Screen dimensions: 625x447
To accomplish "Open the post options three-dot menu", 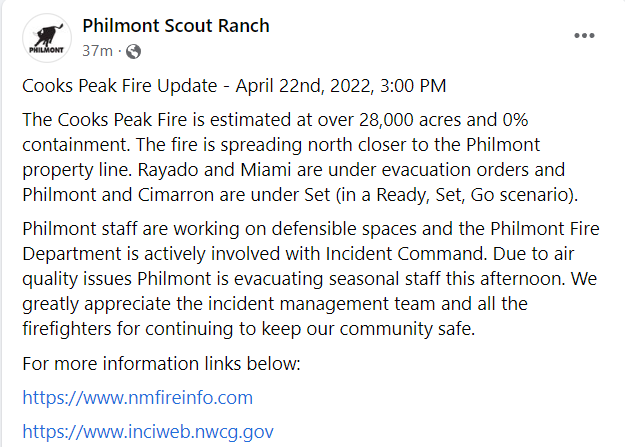I will coord(584,35).
